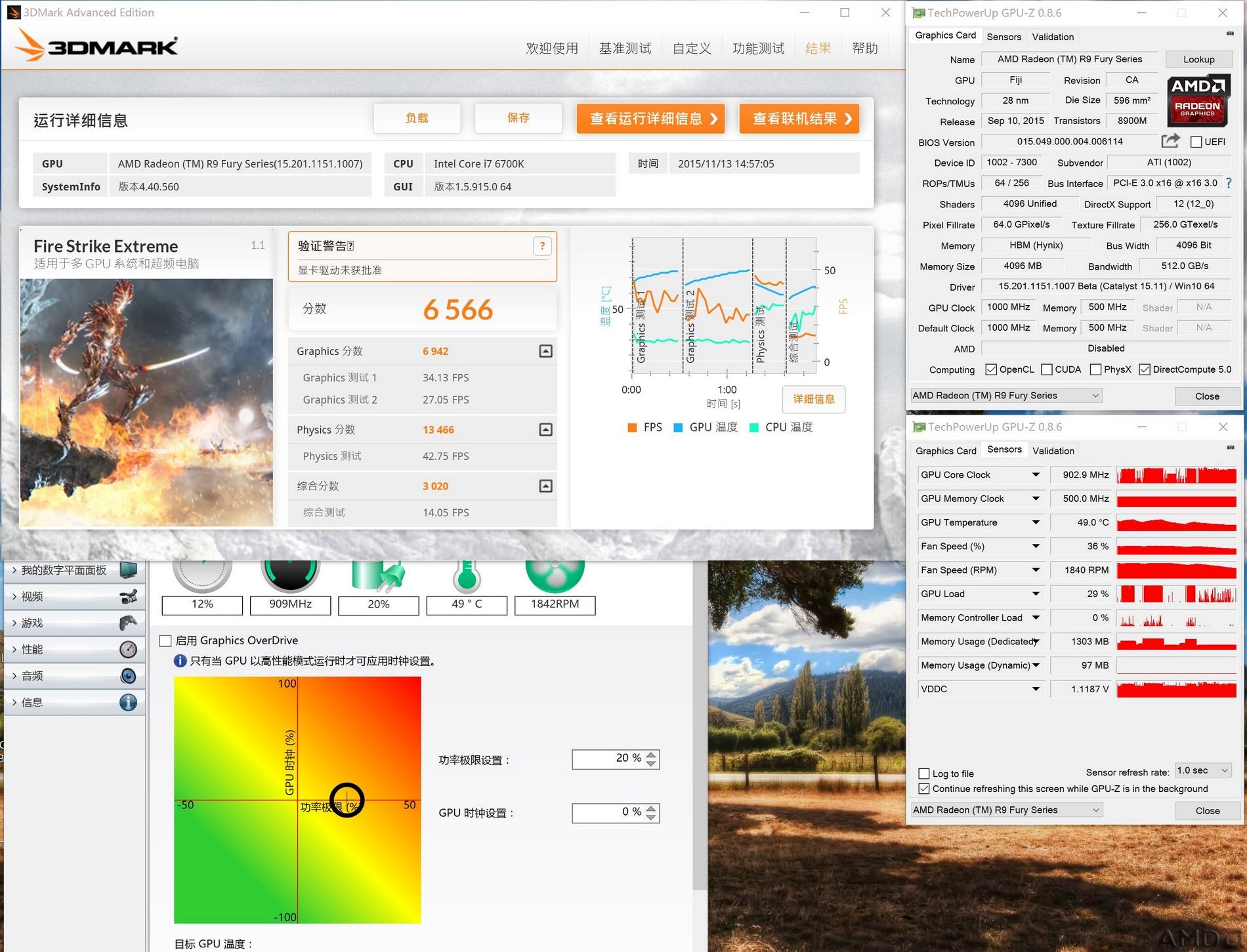Switch to Validation tab in lower GPU-Z window
The height and width of the screenshot is (952, 1247).
(x=1053, y=451)
